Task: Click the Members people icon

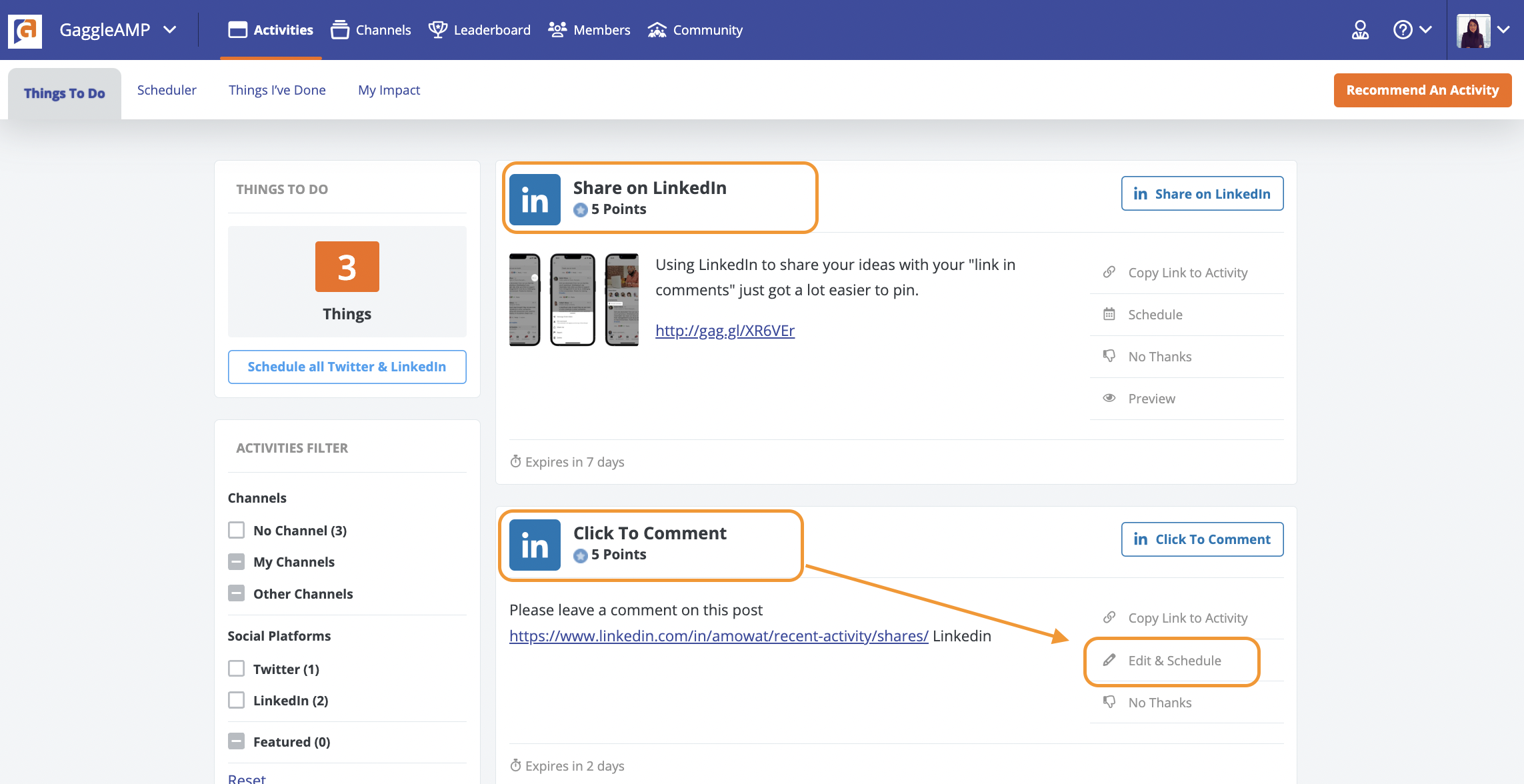Action: tap(557, 30)
